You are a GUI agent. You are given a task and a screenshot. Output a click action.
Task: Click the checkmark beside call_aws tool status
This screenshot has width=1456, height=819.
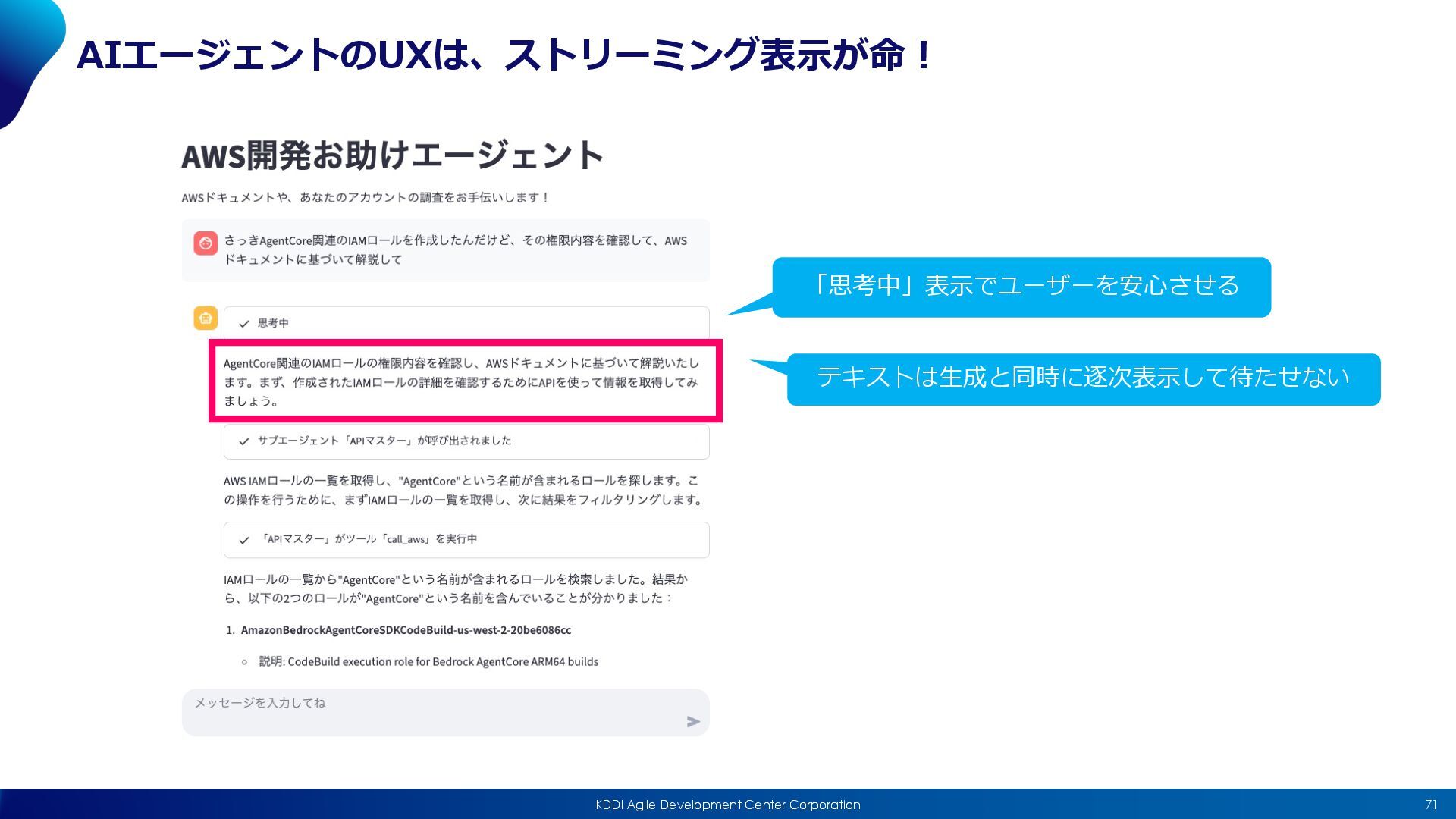coord(244,540)
